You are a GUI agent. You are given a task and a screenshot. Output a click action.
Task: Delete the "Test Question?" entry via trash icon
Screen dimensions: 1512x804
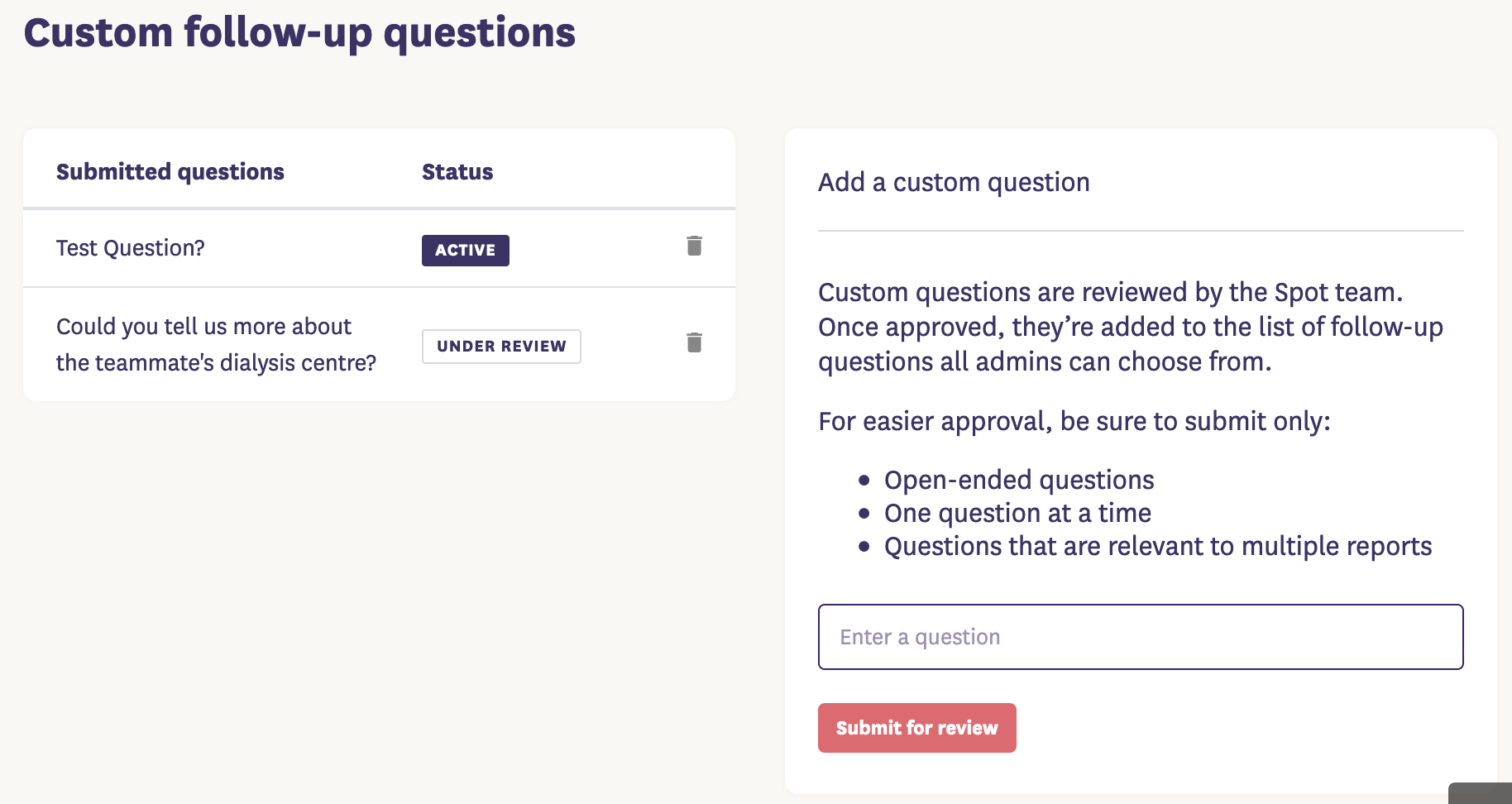coord(694,246)
